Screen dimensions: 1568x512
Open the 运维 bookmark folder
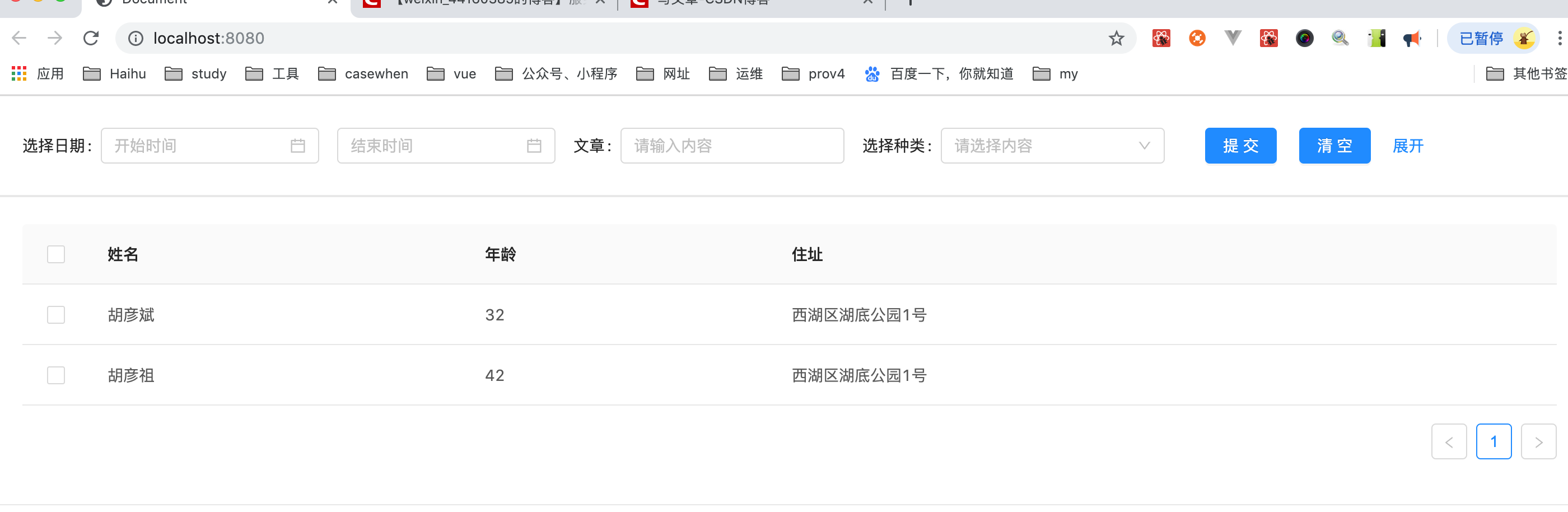click(x=735, y=74)
